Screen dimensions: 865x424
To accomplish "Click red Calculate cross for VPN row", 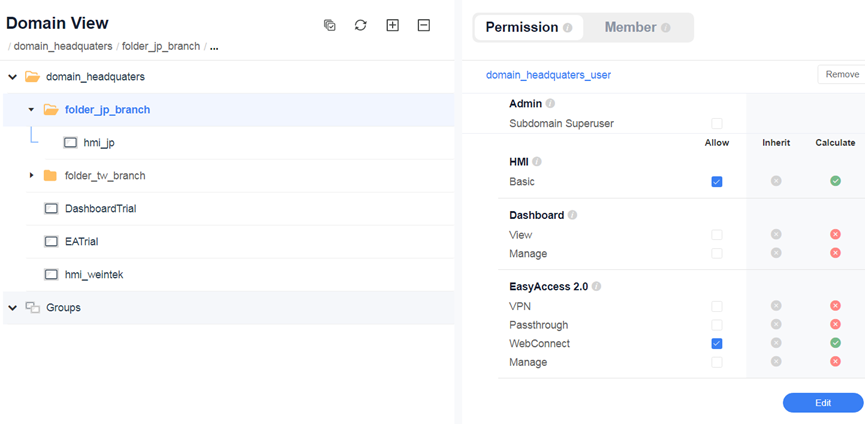I will point(835,305).
